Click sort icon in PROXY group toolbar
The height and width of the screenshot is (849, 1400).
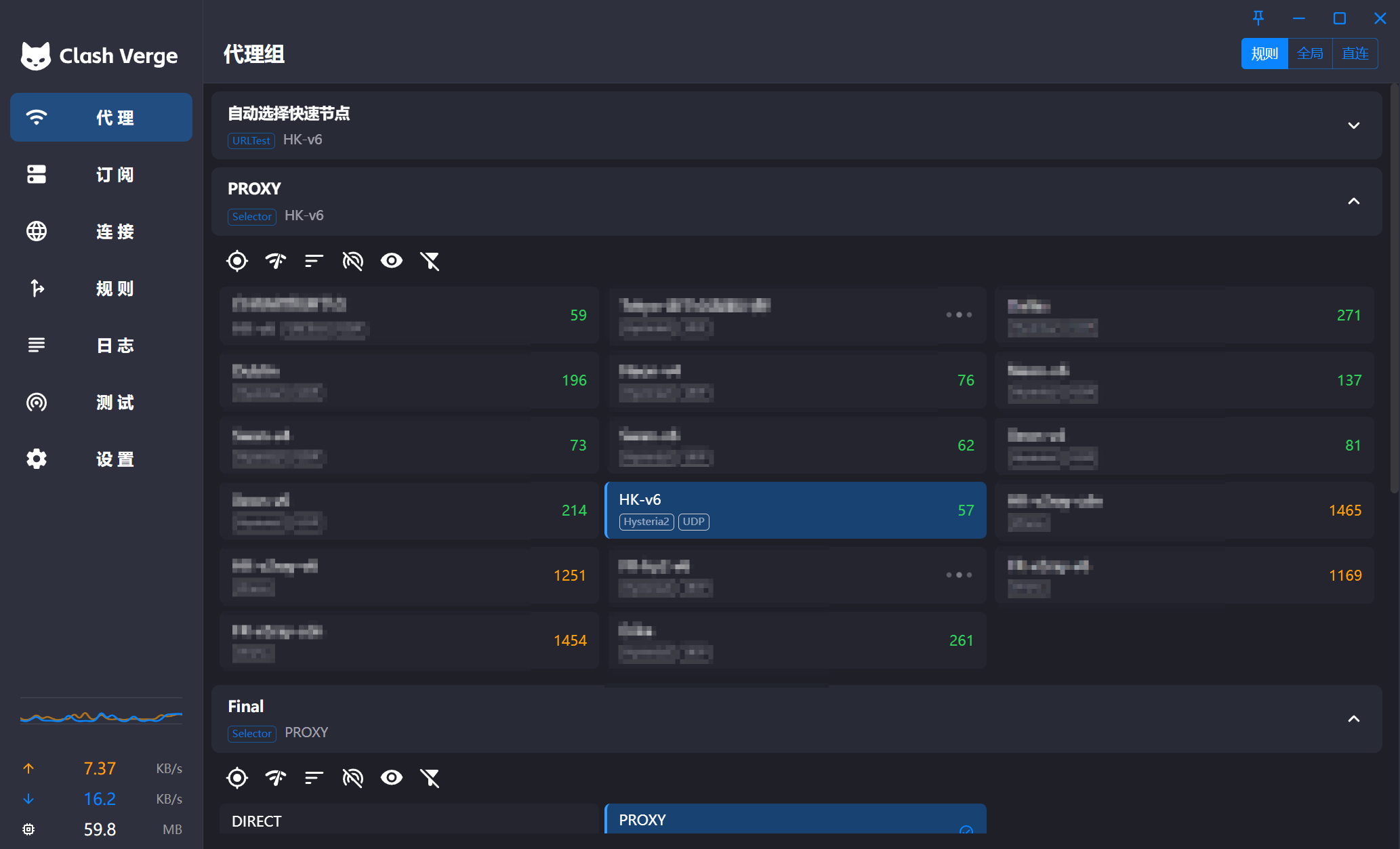[314, 261]
